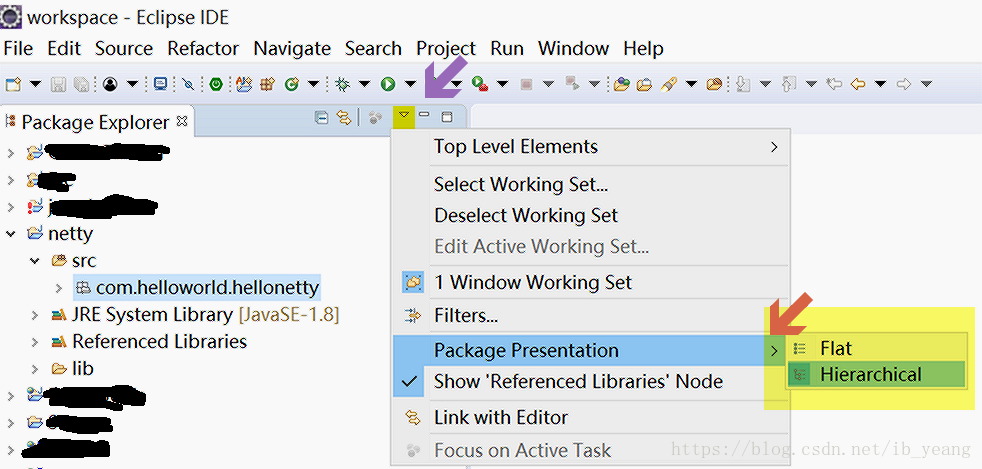Click the Open Task folder icon
The width and height of the screenshot is (982, 469).
coord(644,84)
